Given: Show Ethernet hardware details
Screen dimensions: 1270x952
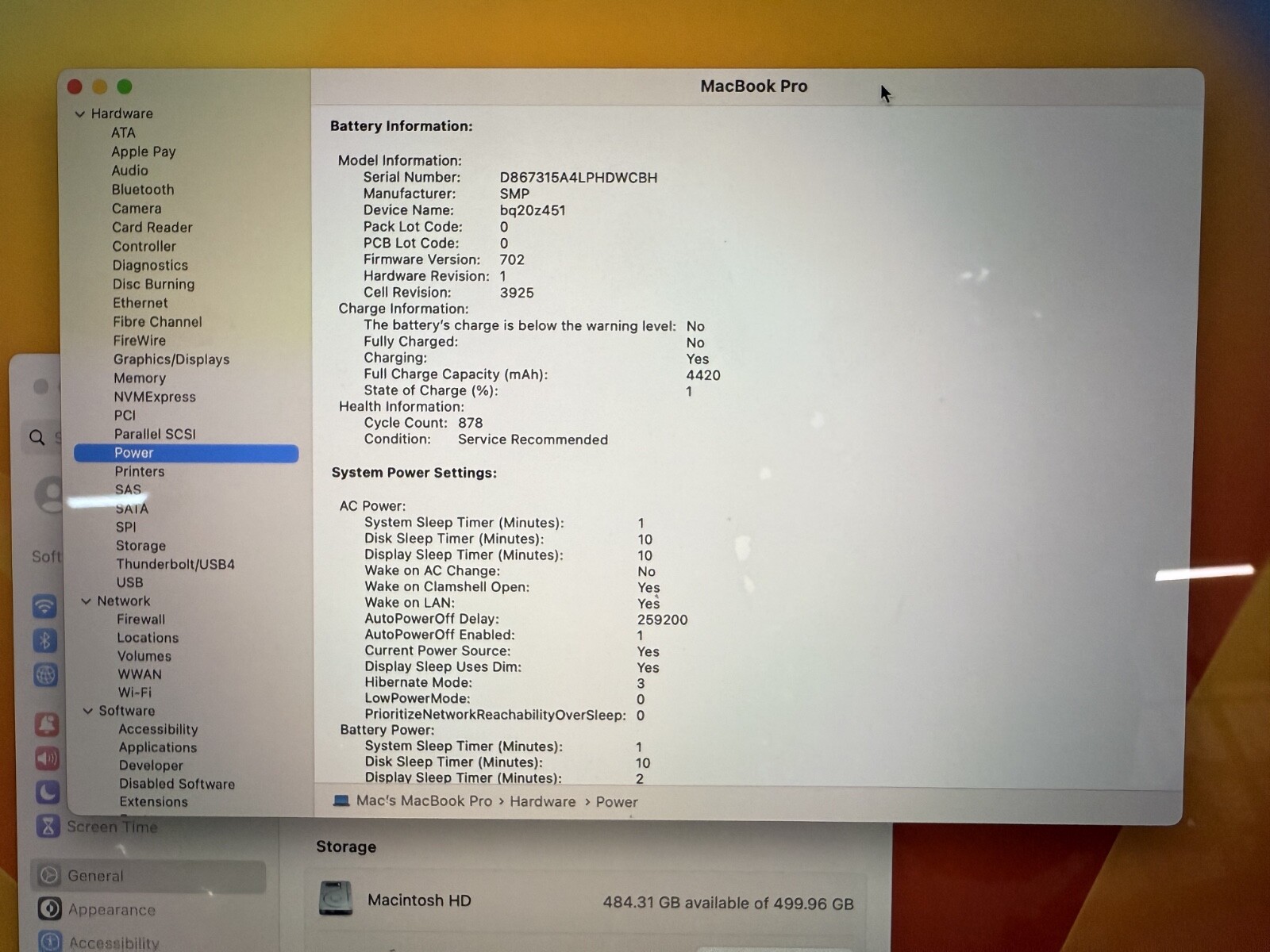Looking at the screenshot, I should click(140, 303).
